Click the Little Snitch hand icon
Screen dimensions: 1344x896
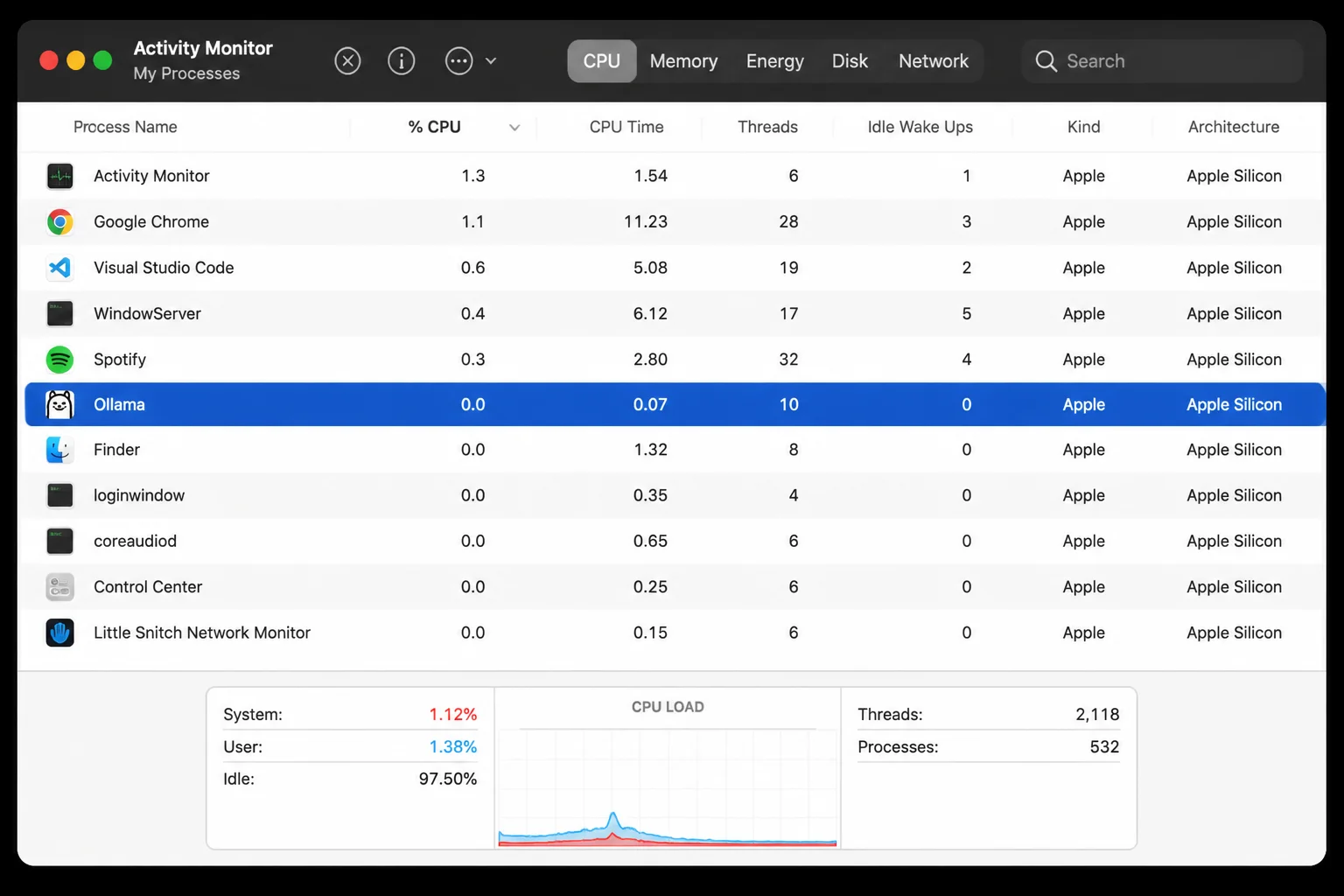point(59,633)
